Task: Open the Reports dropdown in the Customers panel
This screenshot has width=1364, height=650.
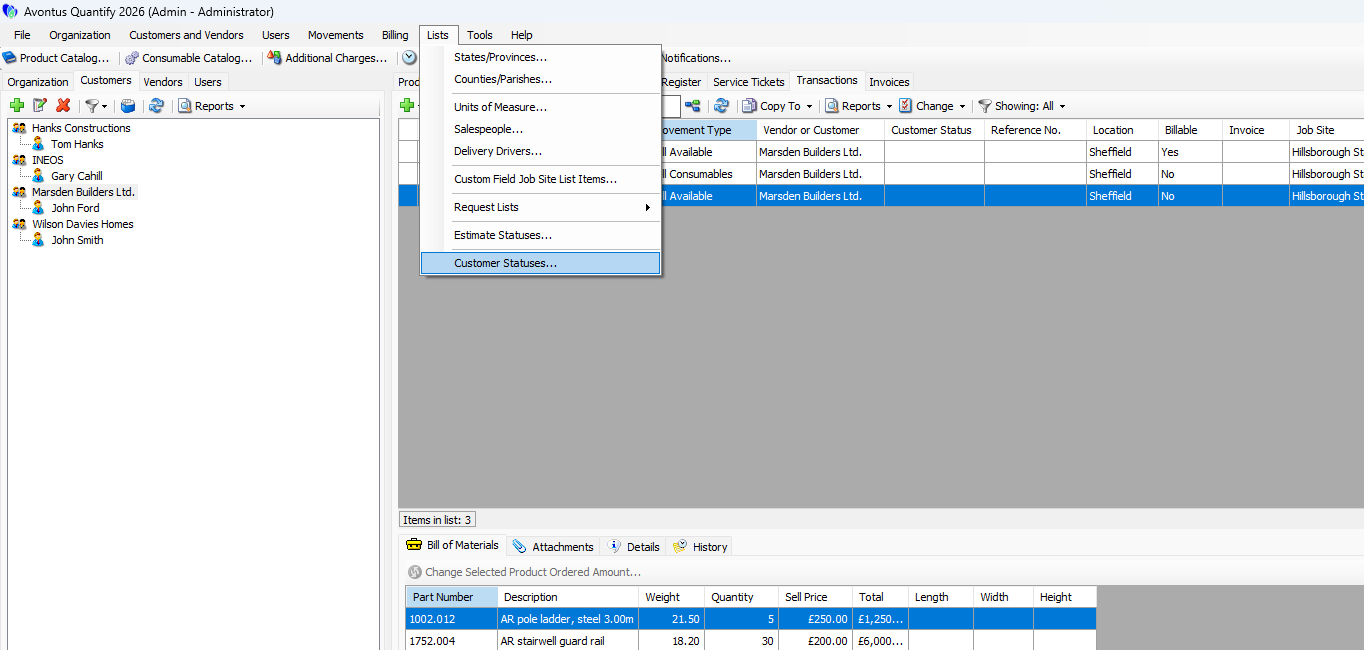Action: pyautogui.click(x=212, y=106)
